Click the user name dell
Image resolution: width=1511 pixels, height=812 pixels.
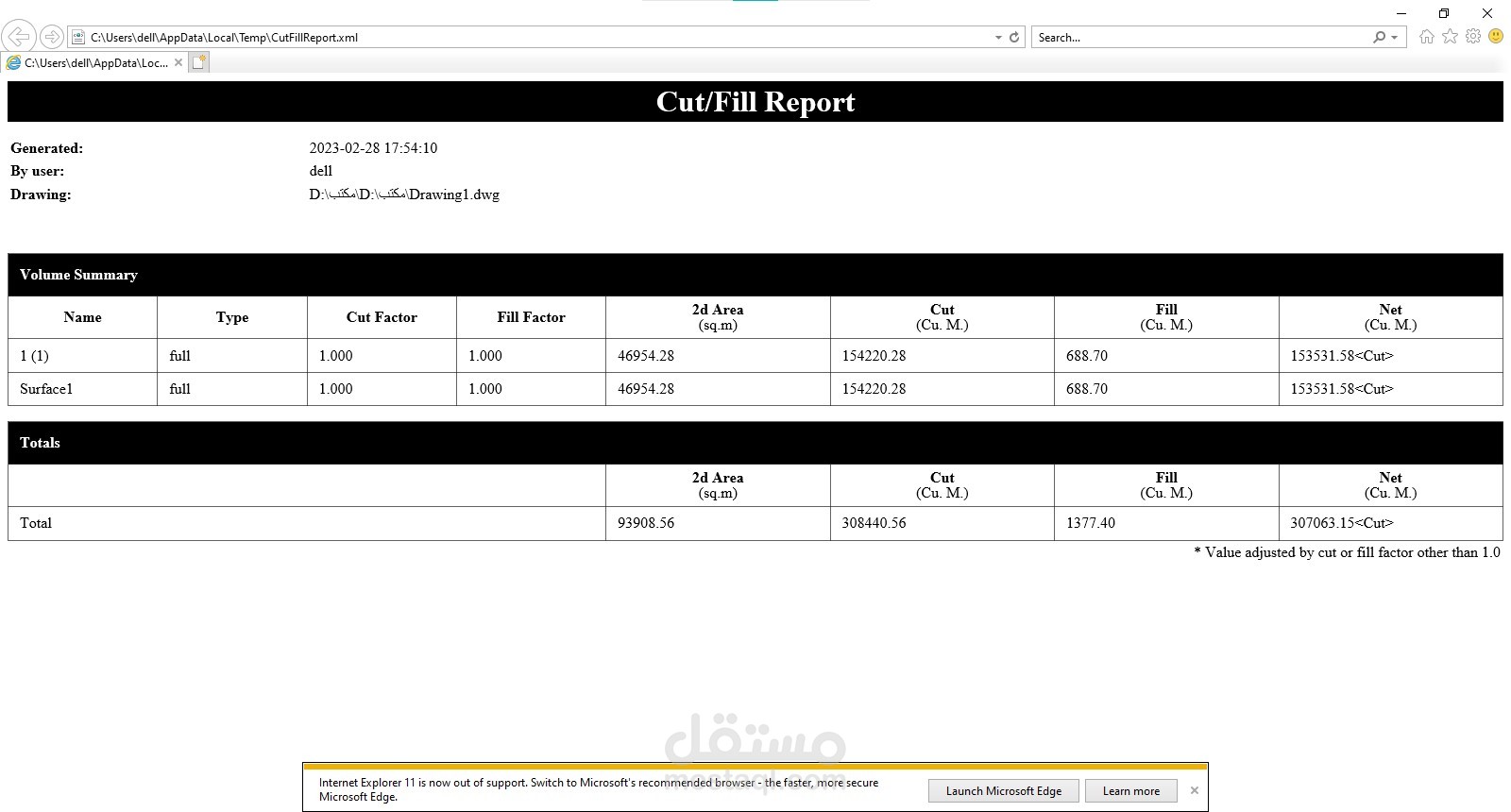pyautogui.click(x=321, y=171)
